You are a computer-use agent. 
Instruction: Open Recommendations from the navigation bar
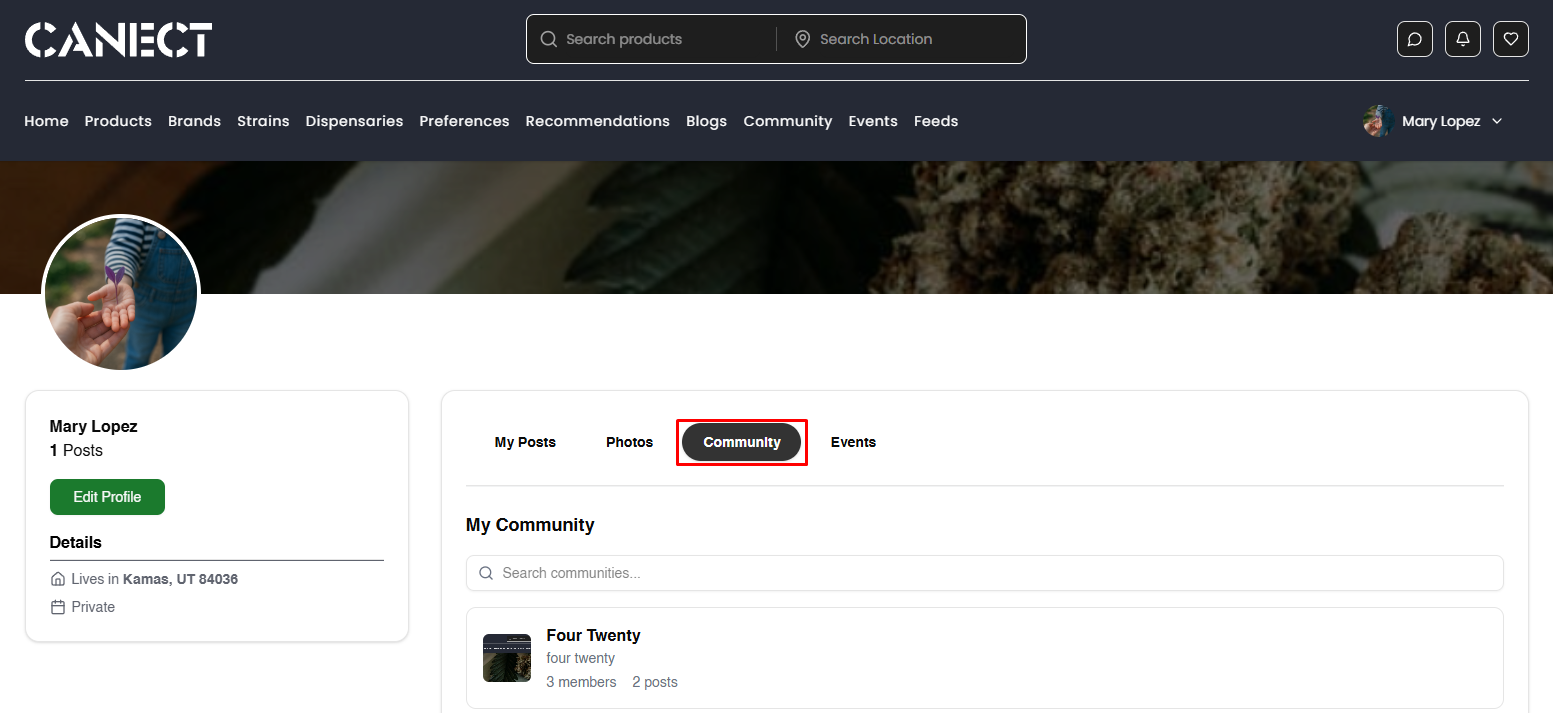click(x=597, y=121)
